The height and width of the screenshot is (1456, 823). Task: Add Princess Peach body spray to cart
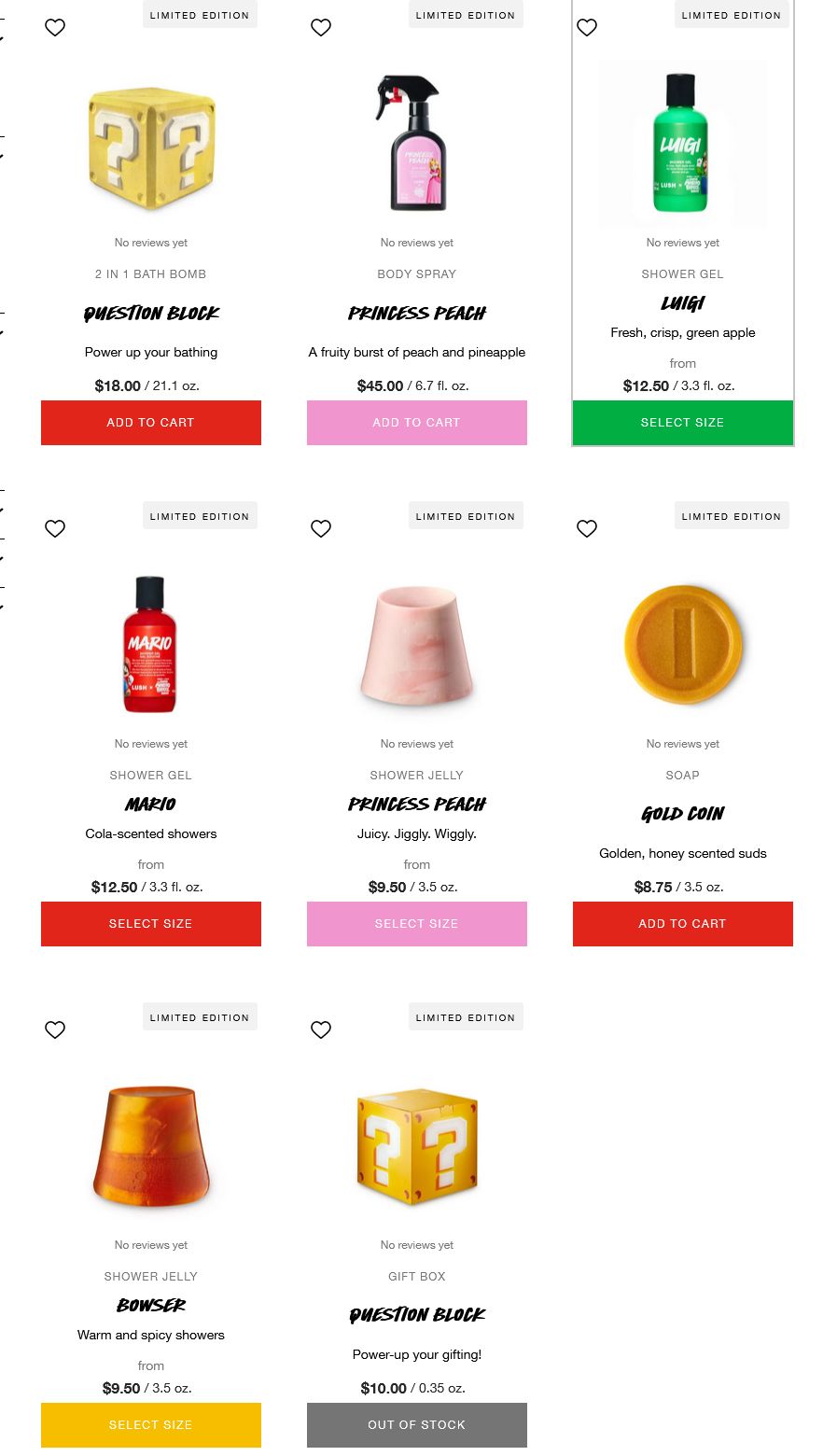pyautogui.click(x=417, y=423)
